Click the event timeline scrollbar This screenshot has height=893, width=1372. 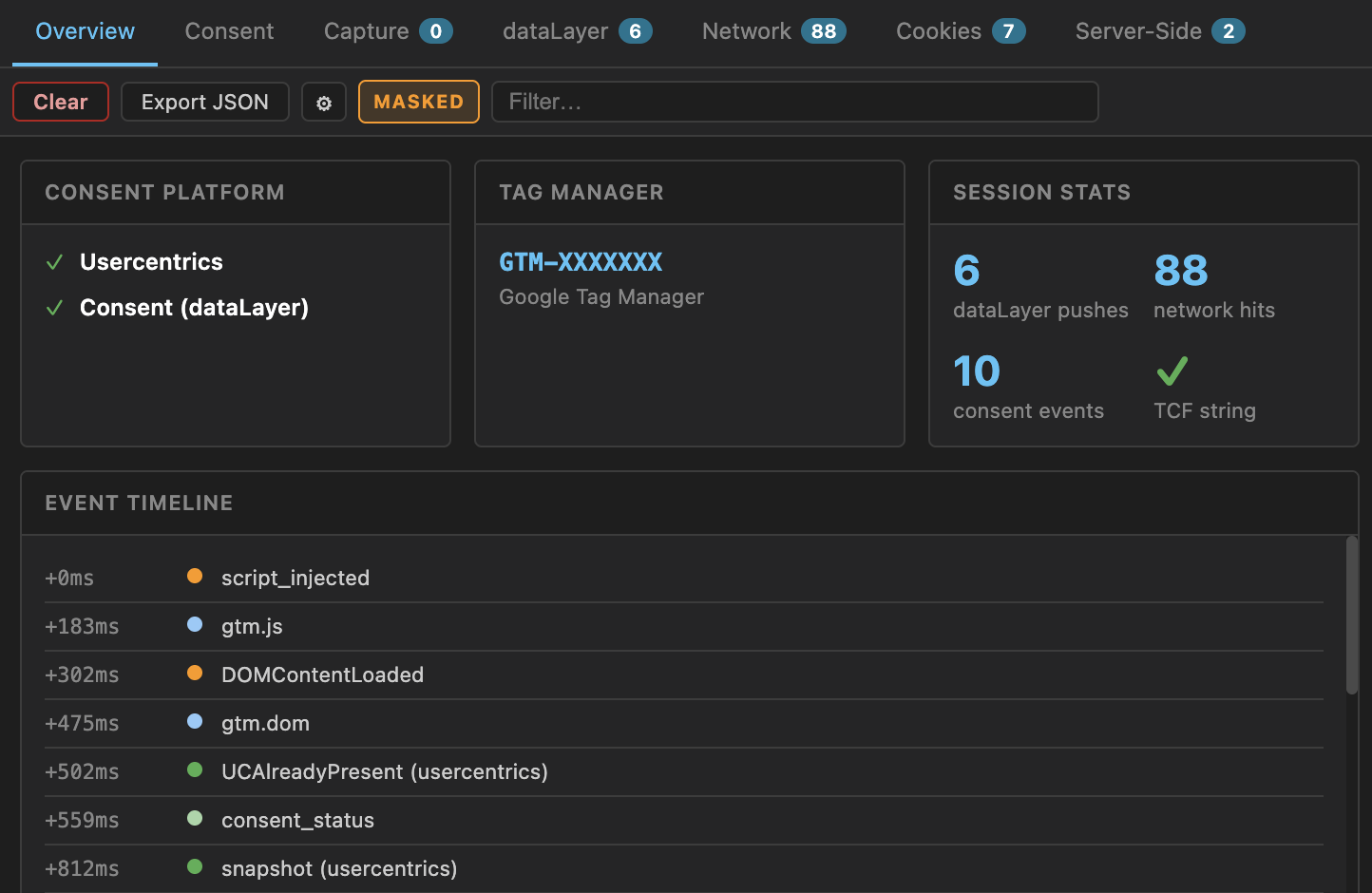(x=1352, y=616)
